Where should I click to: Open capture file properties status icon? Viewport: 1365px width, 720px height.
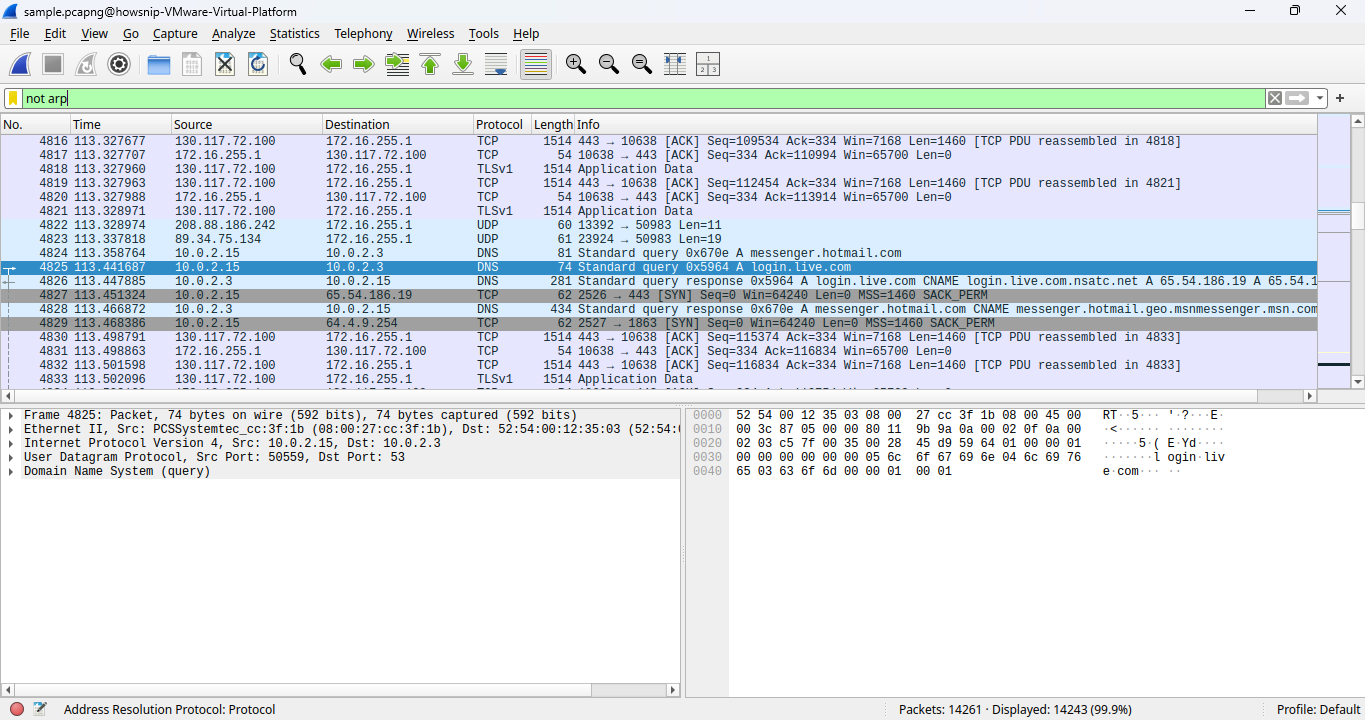click(40, 709)
